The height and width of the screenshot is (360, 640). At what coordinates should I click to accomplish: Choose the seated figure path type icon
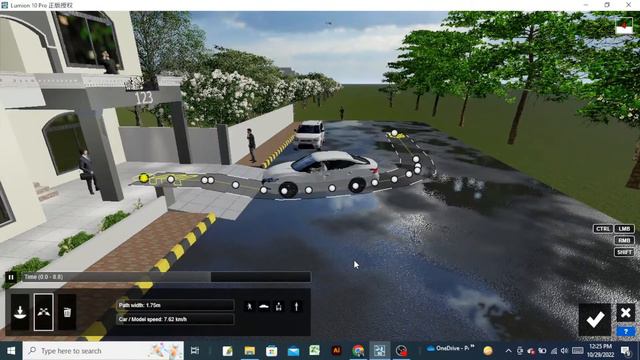click(279, 306)
